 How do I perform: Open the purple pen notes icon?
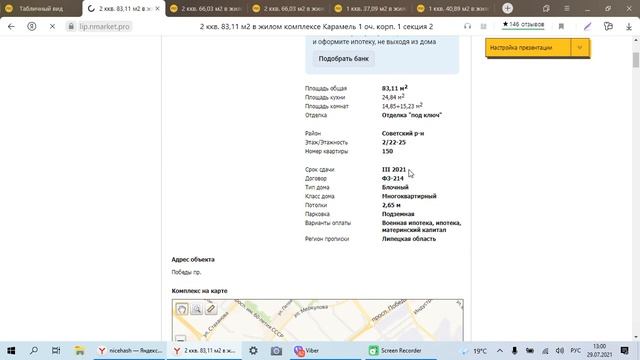coord(587,27)
